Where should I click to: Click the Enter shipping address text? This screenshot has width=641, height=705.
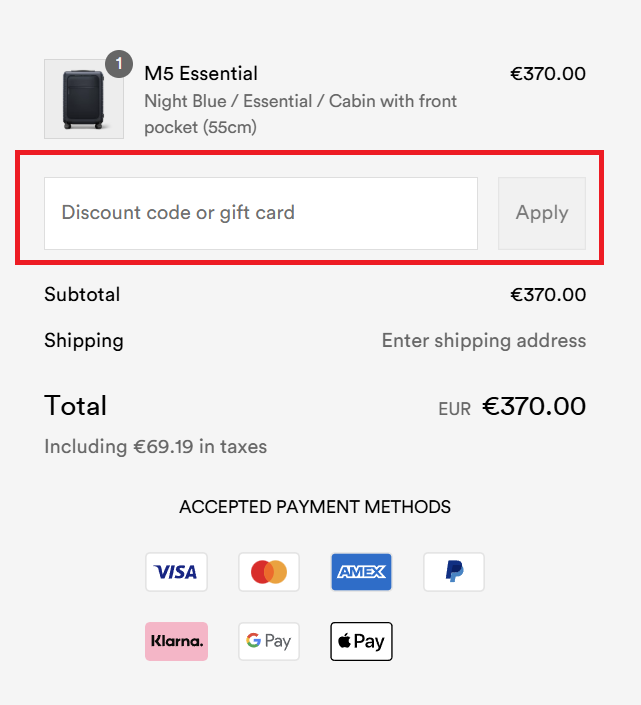pos(484,341)
